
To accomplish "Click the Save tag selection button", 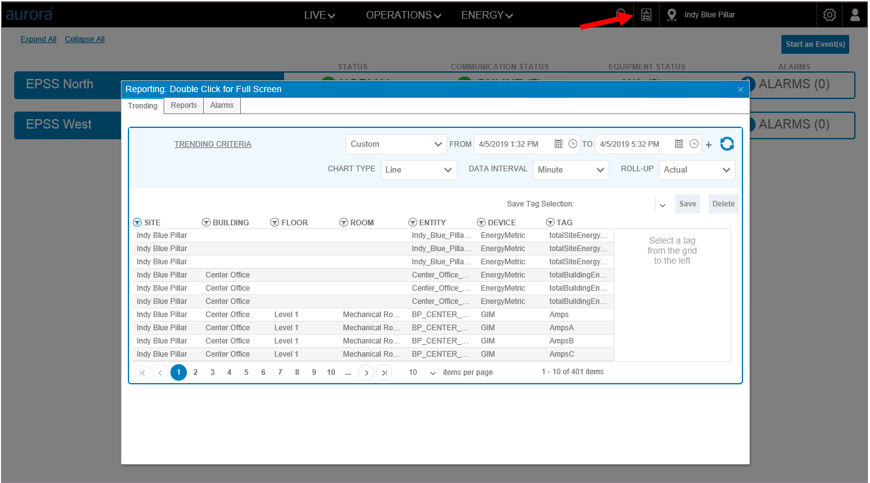I will click(687, 204).
